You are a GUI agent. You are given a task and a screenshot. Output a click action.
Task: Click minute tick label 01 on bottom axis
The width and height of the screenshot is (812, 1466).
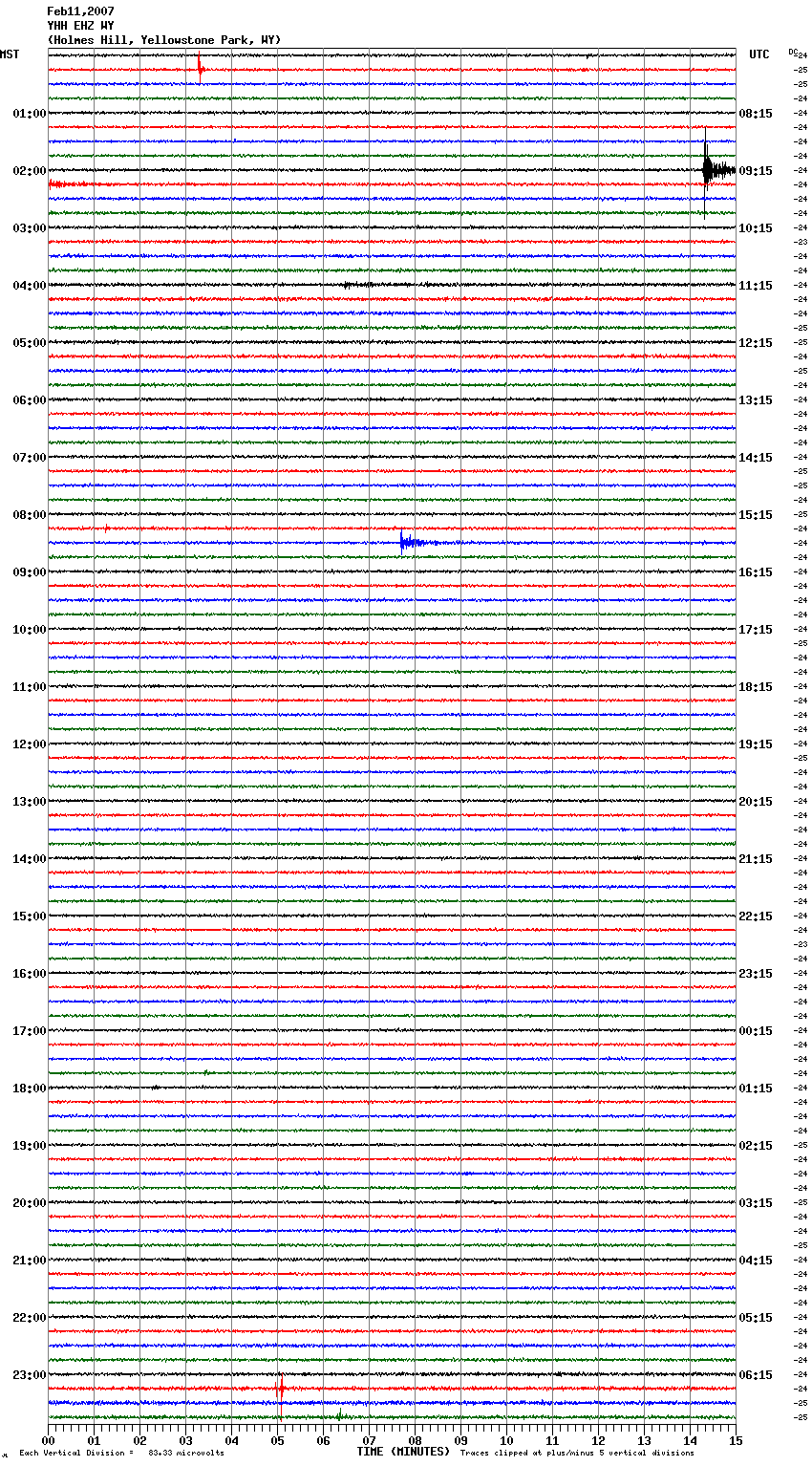tap(94, 1440)
